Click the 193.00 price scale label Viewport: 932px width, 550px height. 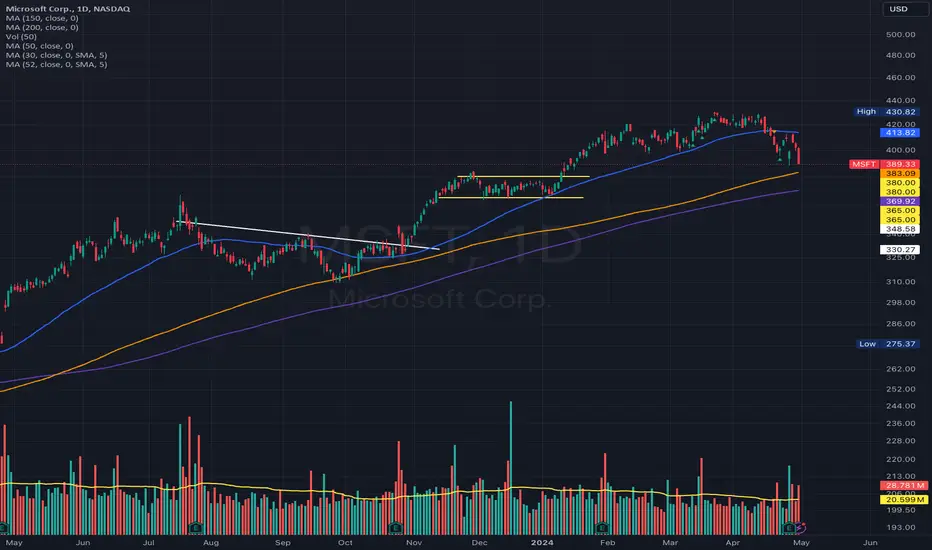900,527
